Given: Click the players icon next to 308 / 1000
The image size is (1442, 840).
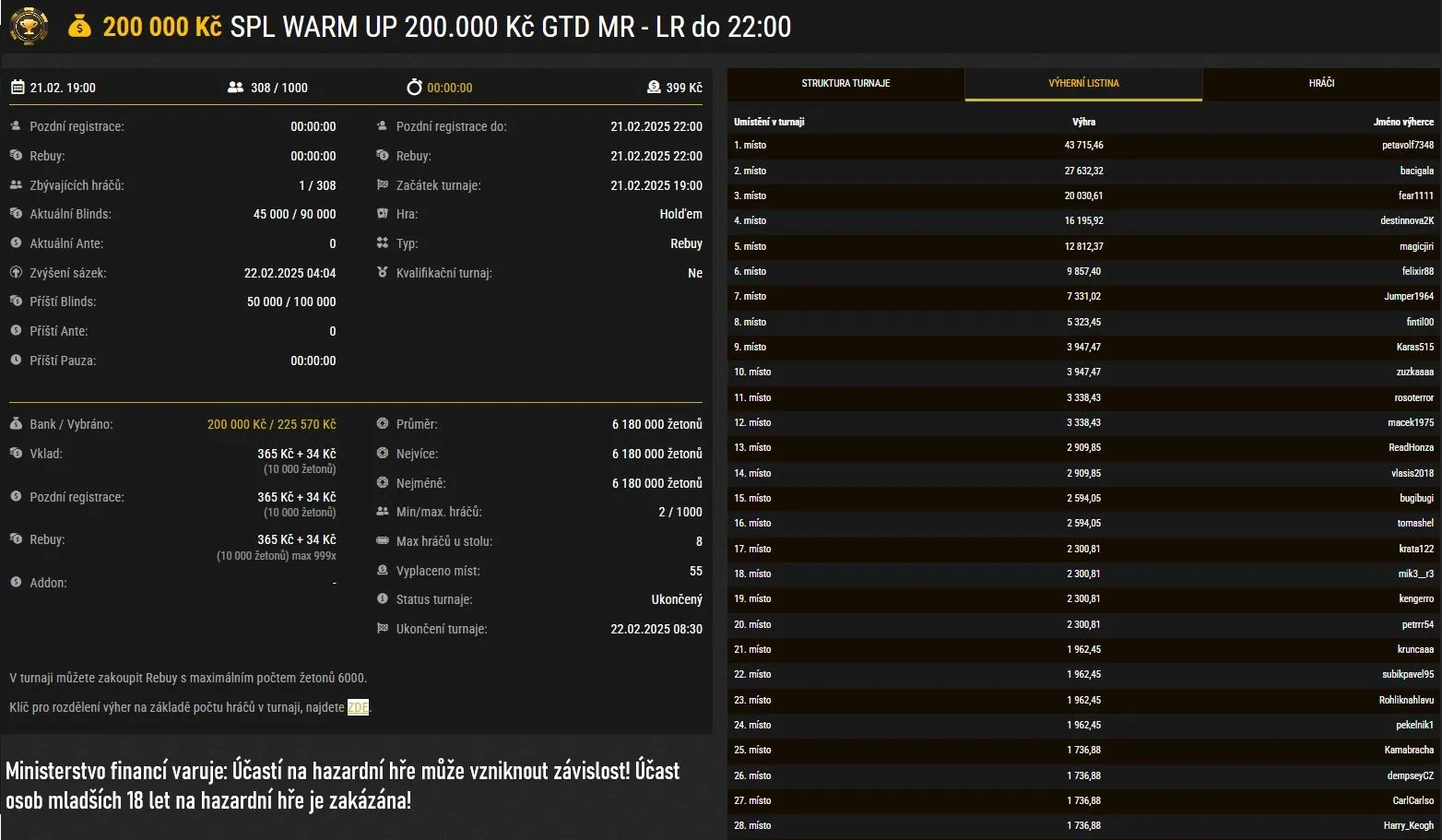Looking at the screenshot, I should pos(235,88).
